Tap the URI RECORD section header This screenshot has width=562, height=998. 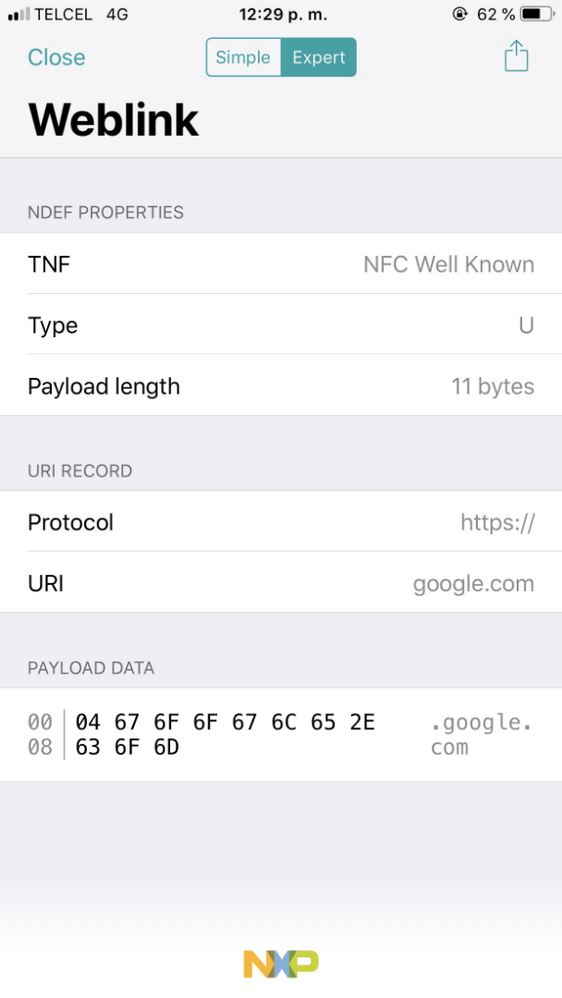tap(80, 471)
